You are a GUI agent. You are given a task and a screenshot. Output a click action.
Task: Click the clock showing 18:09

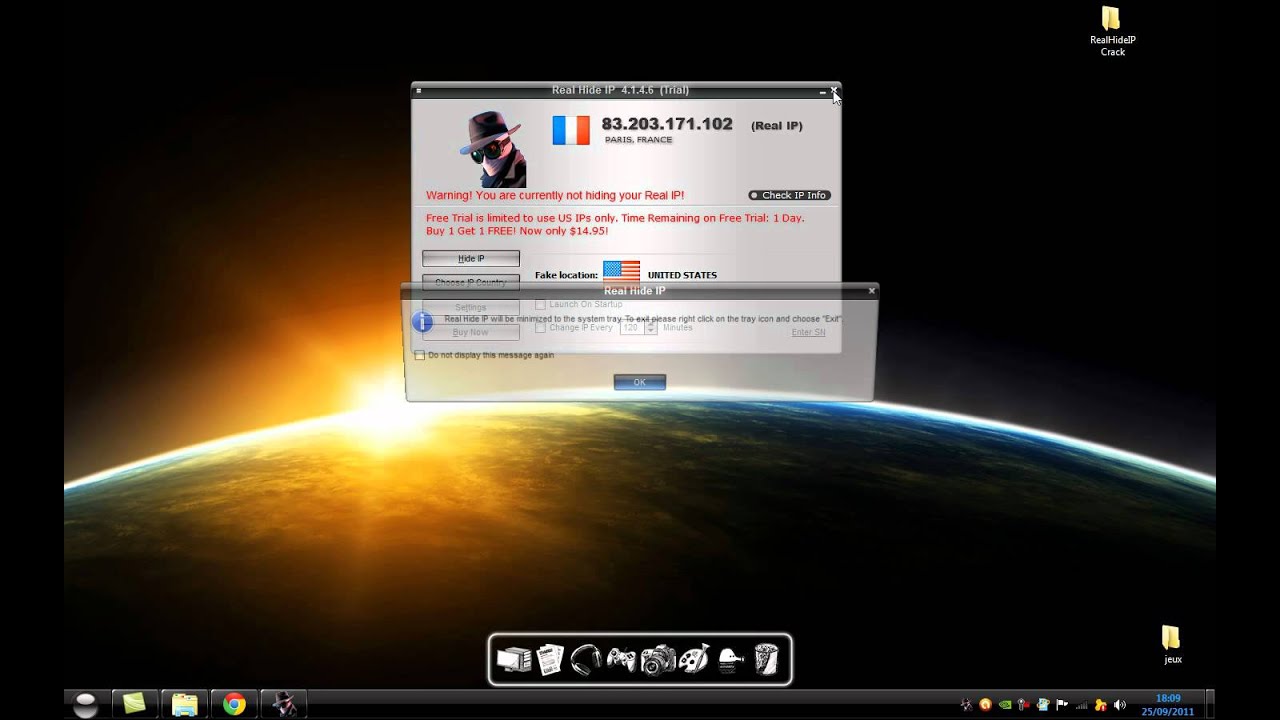[1168, 699]
